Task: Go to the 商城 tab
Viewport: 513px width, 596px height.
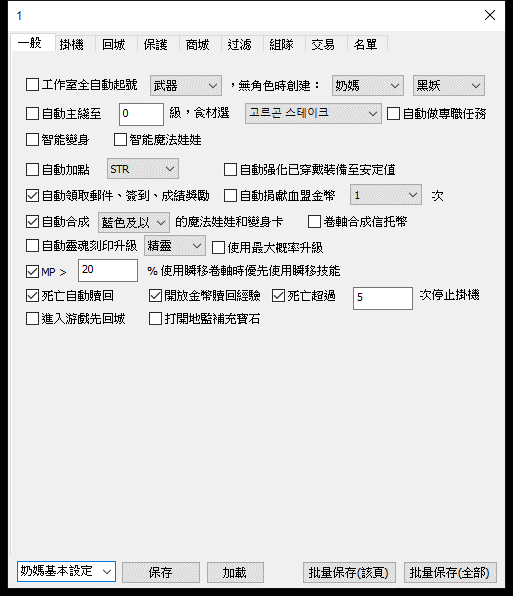Action: click(197, 44)
